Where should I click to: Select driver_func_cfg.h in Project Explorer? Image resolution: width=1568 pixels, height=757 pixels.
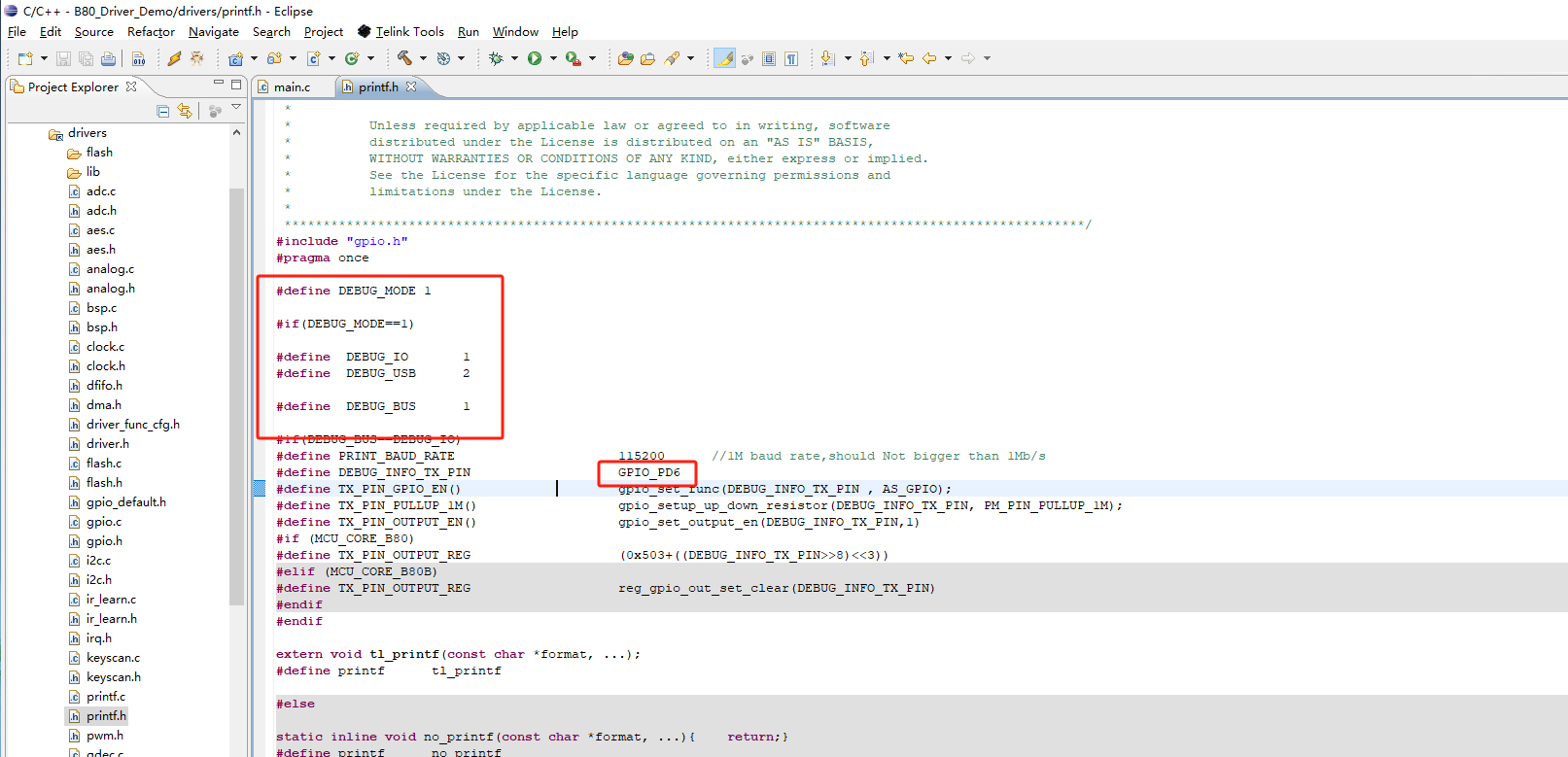[x=132, y=425]
